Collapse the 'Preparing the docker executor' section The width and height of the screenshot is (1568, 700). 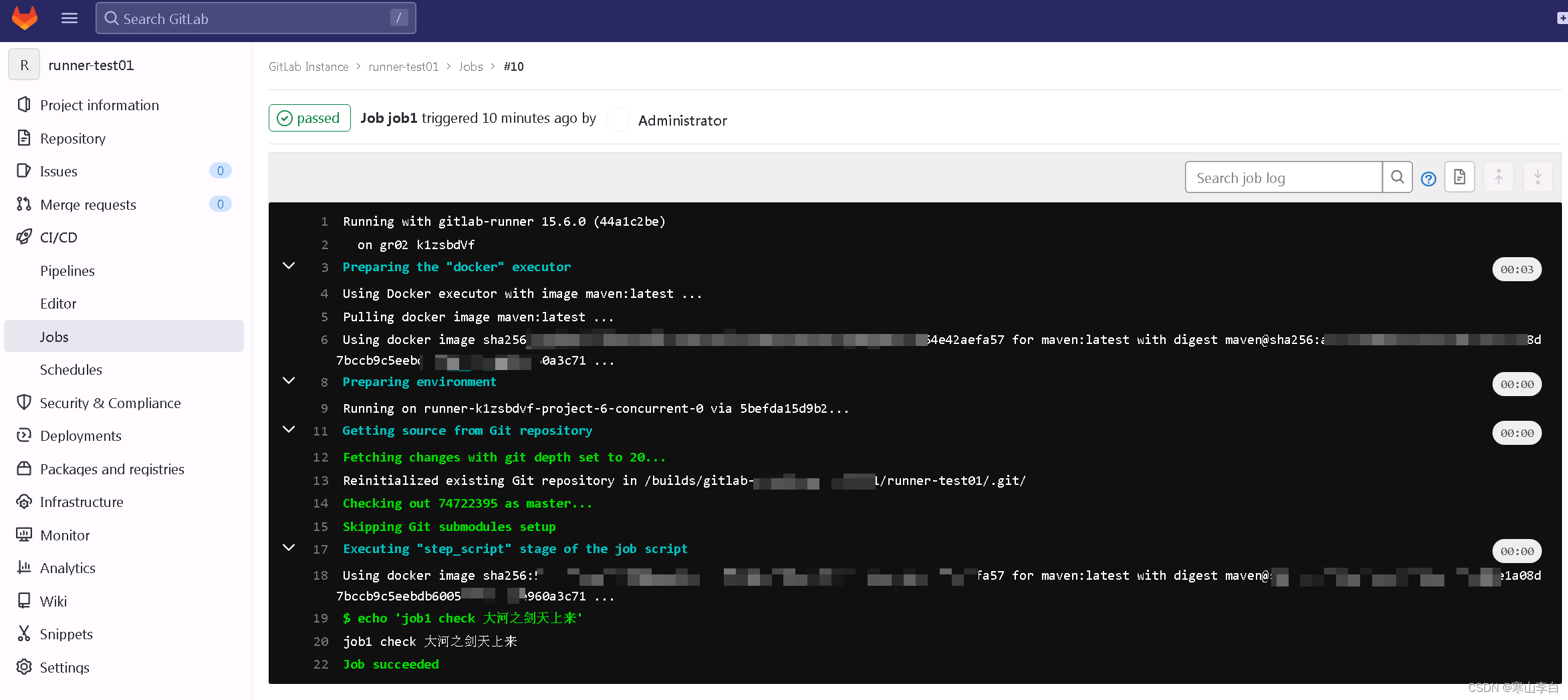pyautogui.click(x=289, y=266)
